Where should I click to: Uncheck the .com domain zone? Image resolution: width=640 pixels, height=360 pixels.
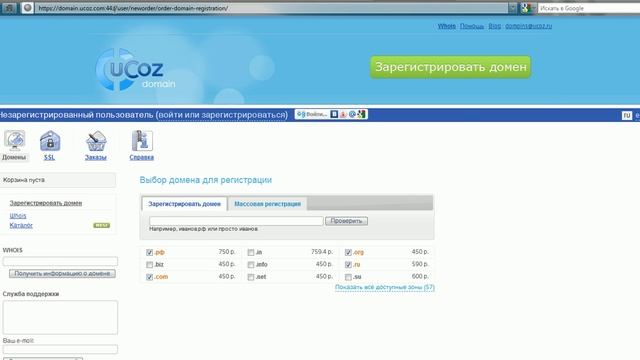pos(149,277)
